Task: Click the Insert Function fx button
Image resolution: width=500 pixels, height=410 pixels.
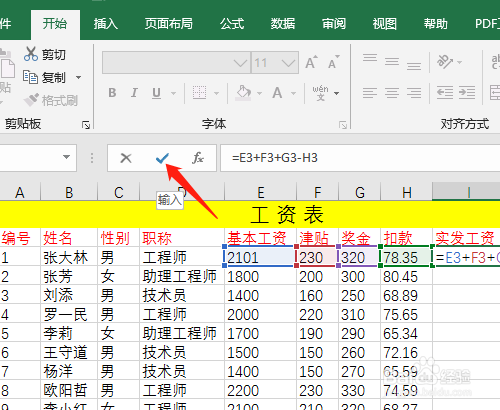Action: [x=198, y=158]
